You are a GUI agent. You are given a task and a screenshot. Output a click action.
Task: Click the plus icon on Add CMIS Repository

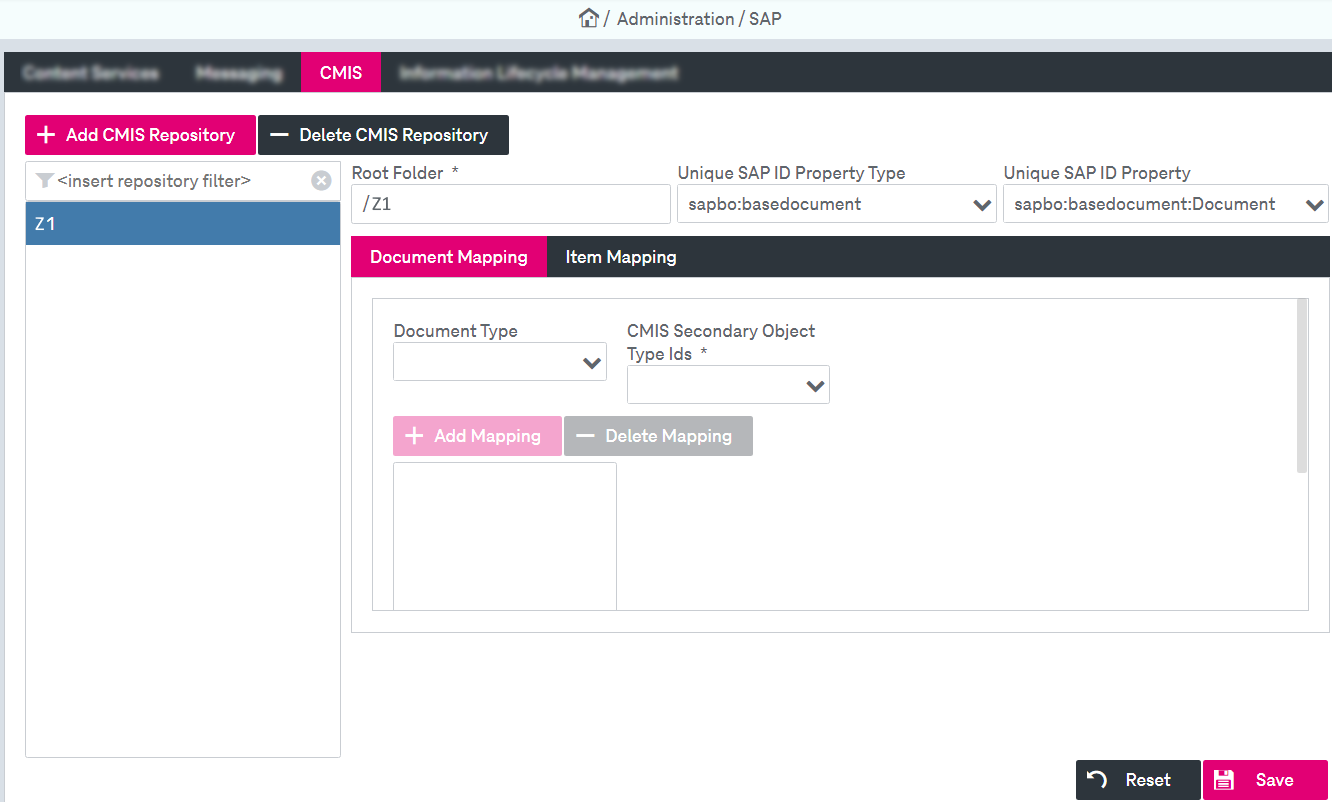(45, 134)
